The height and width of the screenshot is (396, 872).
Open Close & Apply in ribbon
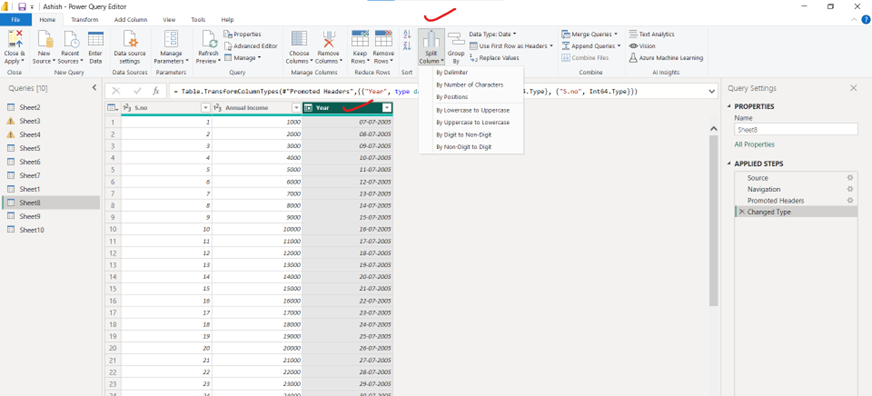(x=14, y=48)
